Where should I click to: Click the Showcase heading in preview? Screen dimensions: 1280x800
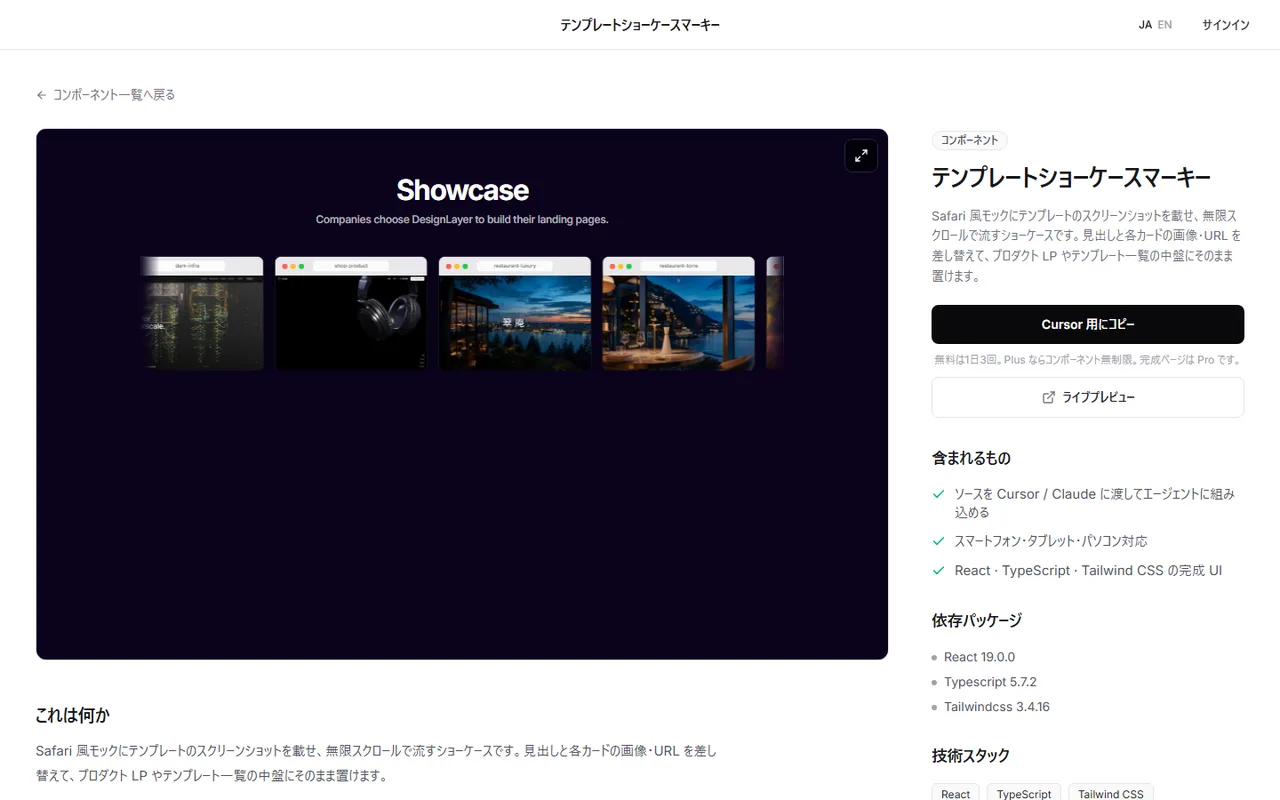[462, 190]
